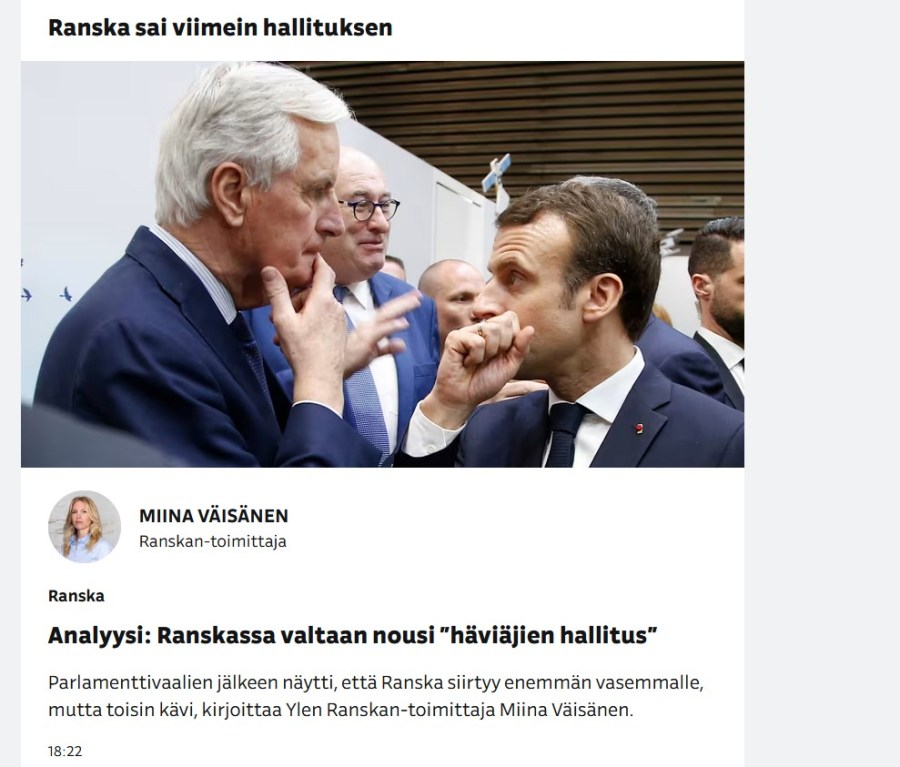Click the red lapel pin on the dark suit
The image size is (900, 767).
tap(639, 428)
